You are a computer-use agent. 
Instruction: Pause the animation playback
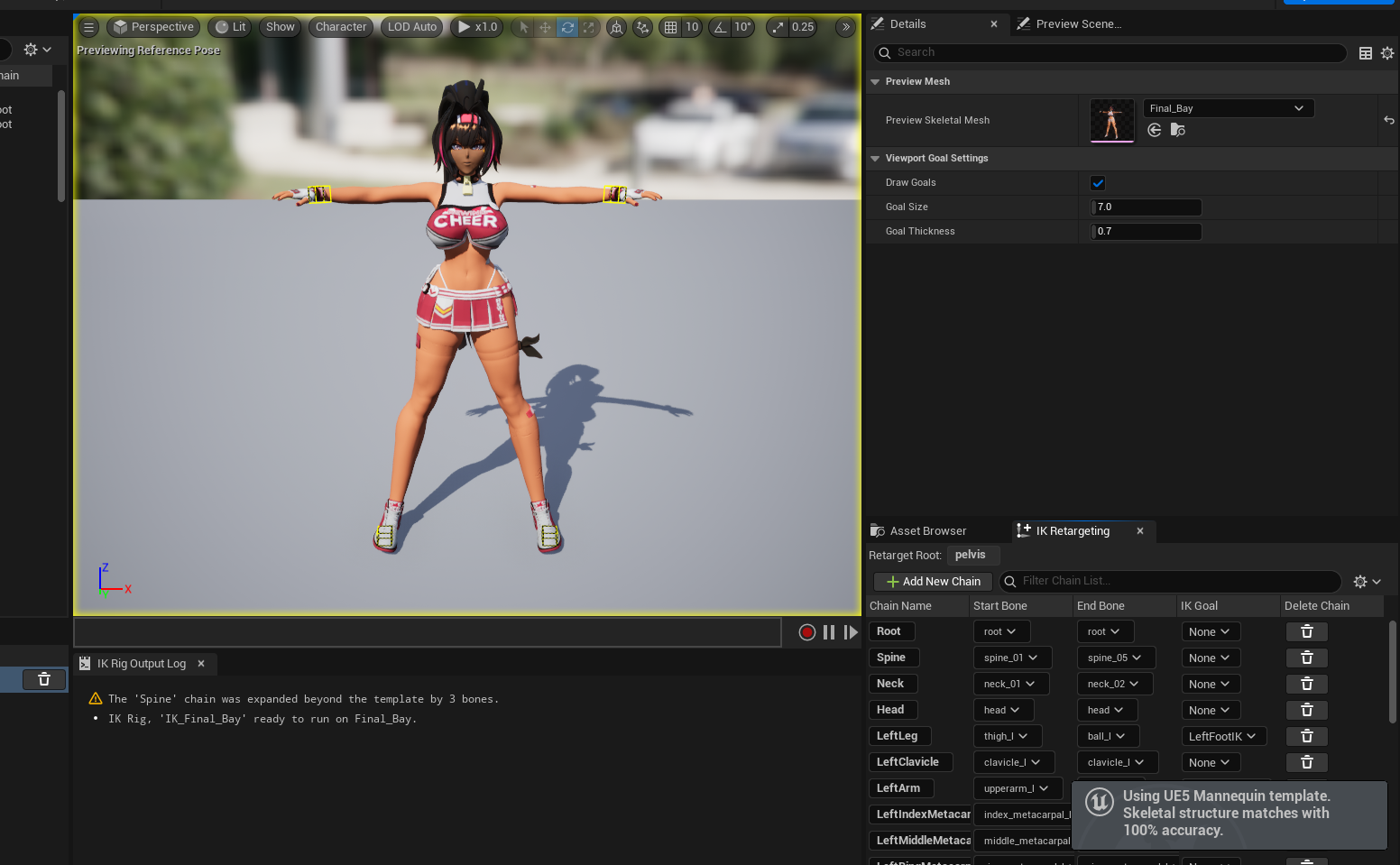click(x=829, y=632)
